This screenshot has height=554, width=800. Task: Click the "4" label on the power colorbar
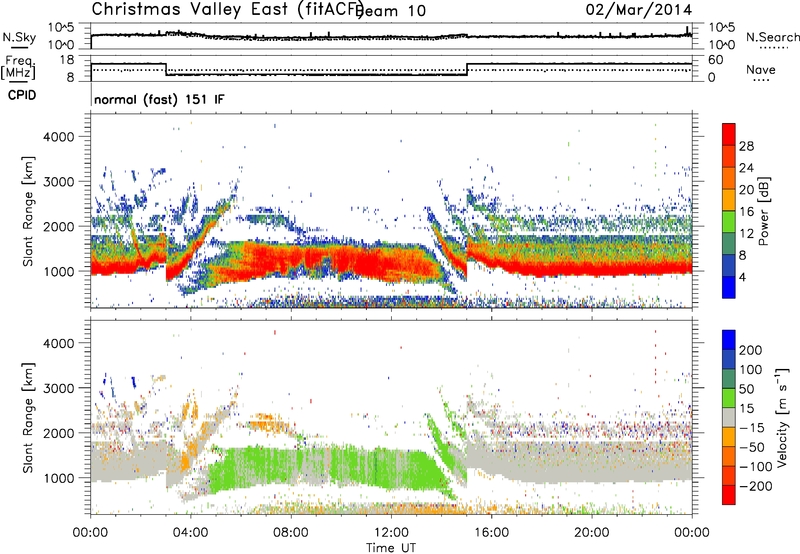point(743,278)
